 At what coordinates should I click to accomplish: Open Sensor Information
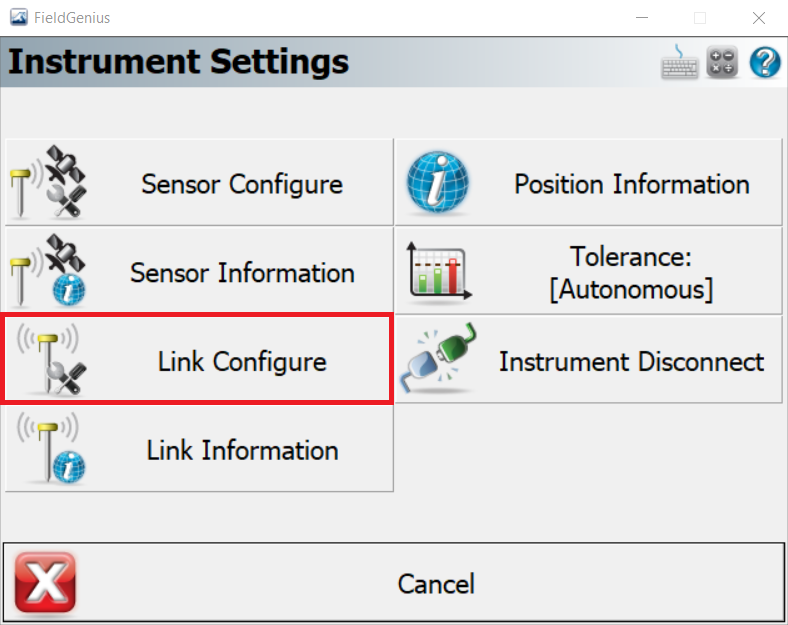(199, 271)
